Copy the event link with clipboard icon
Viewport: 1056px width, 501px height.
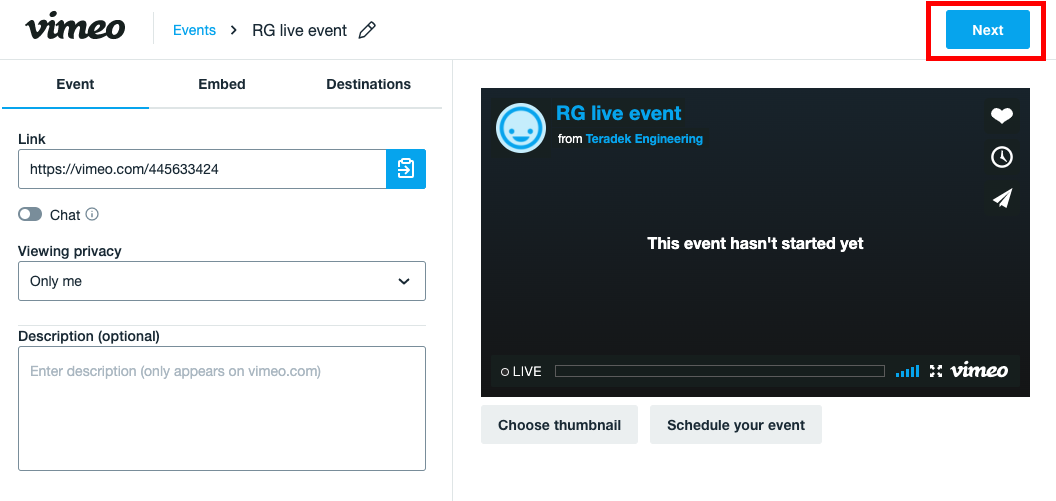[x=406, y=169]
